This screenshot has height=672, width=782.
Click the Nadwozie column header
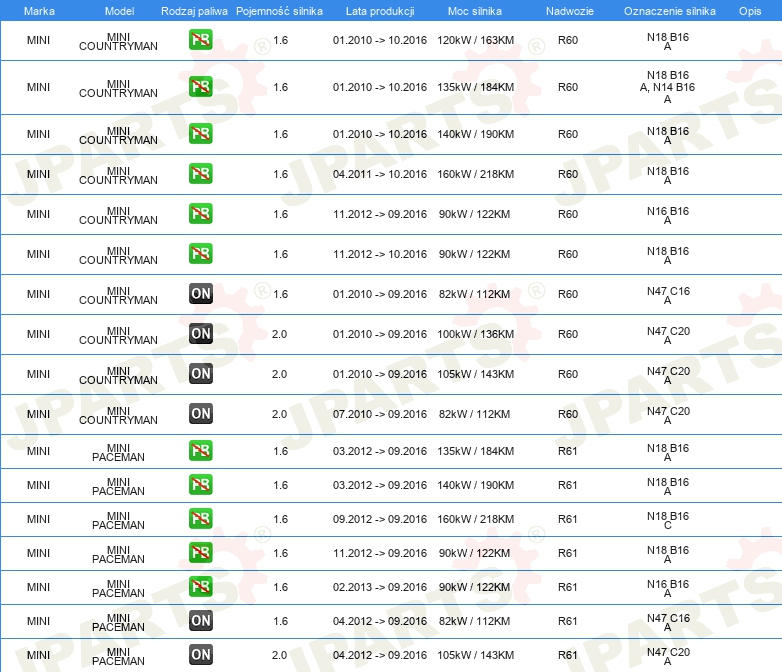tap(570, 11)
